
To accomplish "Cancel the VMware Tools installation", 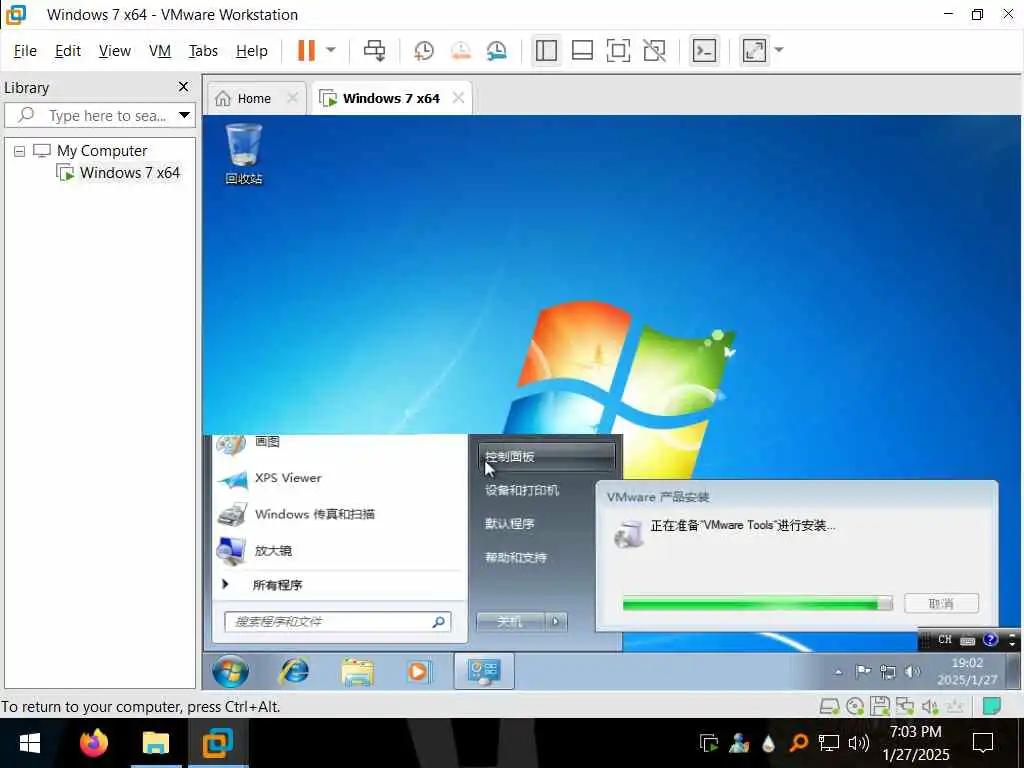I will [941, 603].
